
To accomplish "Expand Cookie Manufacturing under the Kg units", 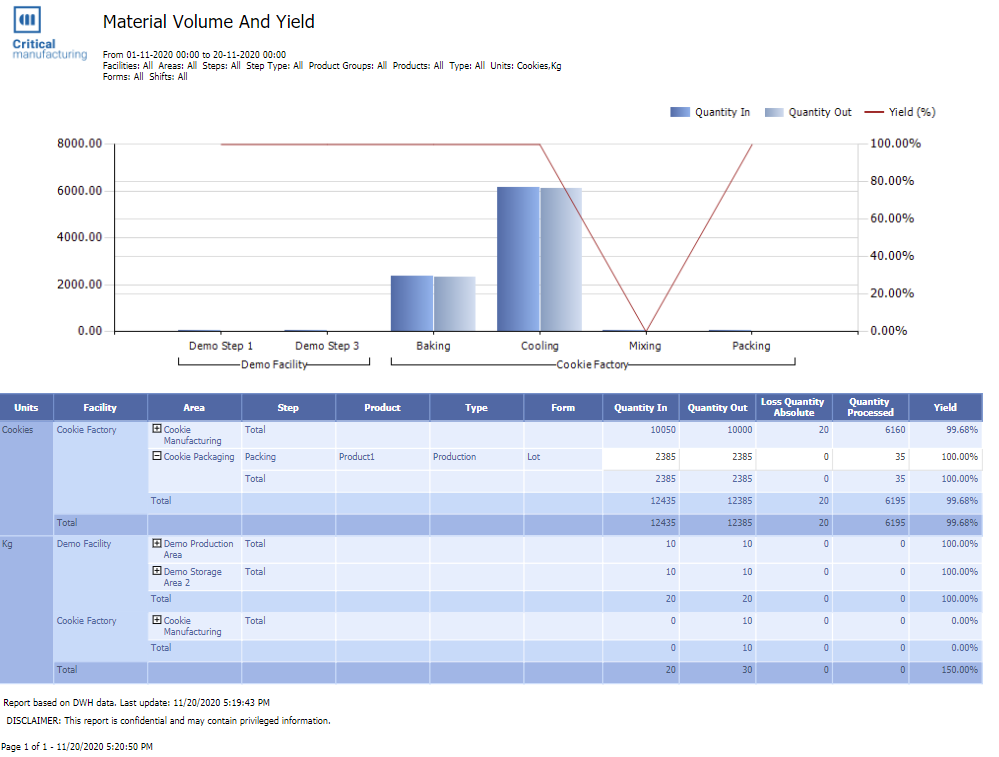I will [157, 619].
